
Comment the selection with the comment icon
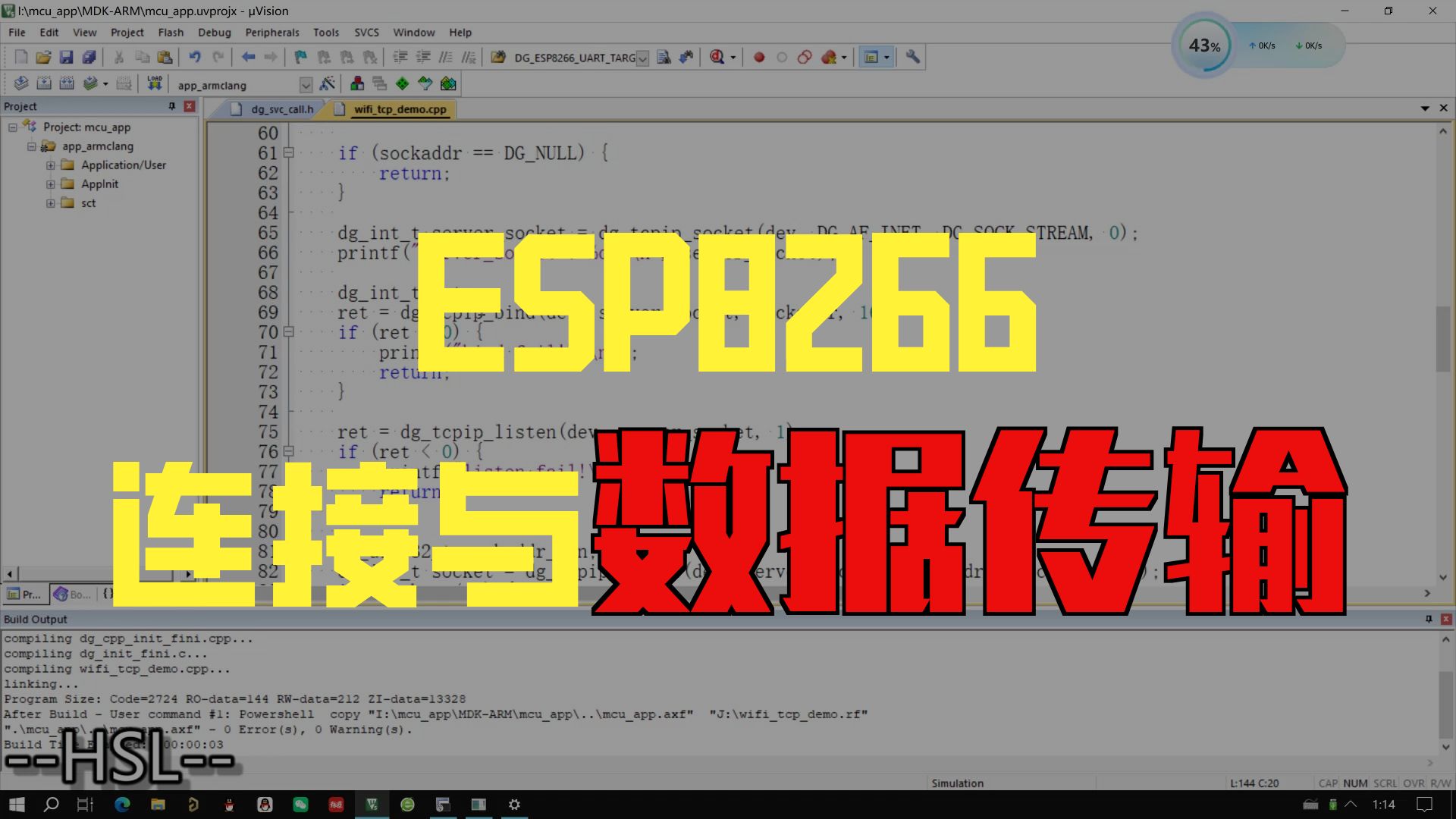[446, 57]
